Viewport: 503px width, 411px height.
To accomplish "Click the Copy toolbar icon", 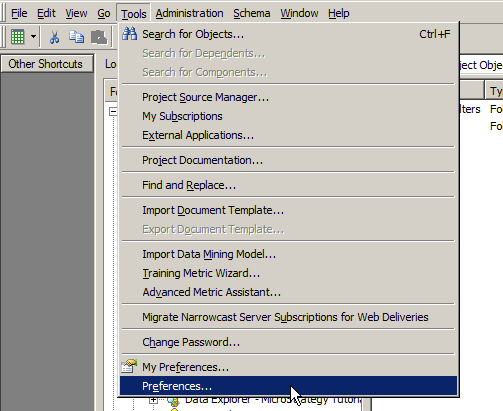I will pos(76,37).
